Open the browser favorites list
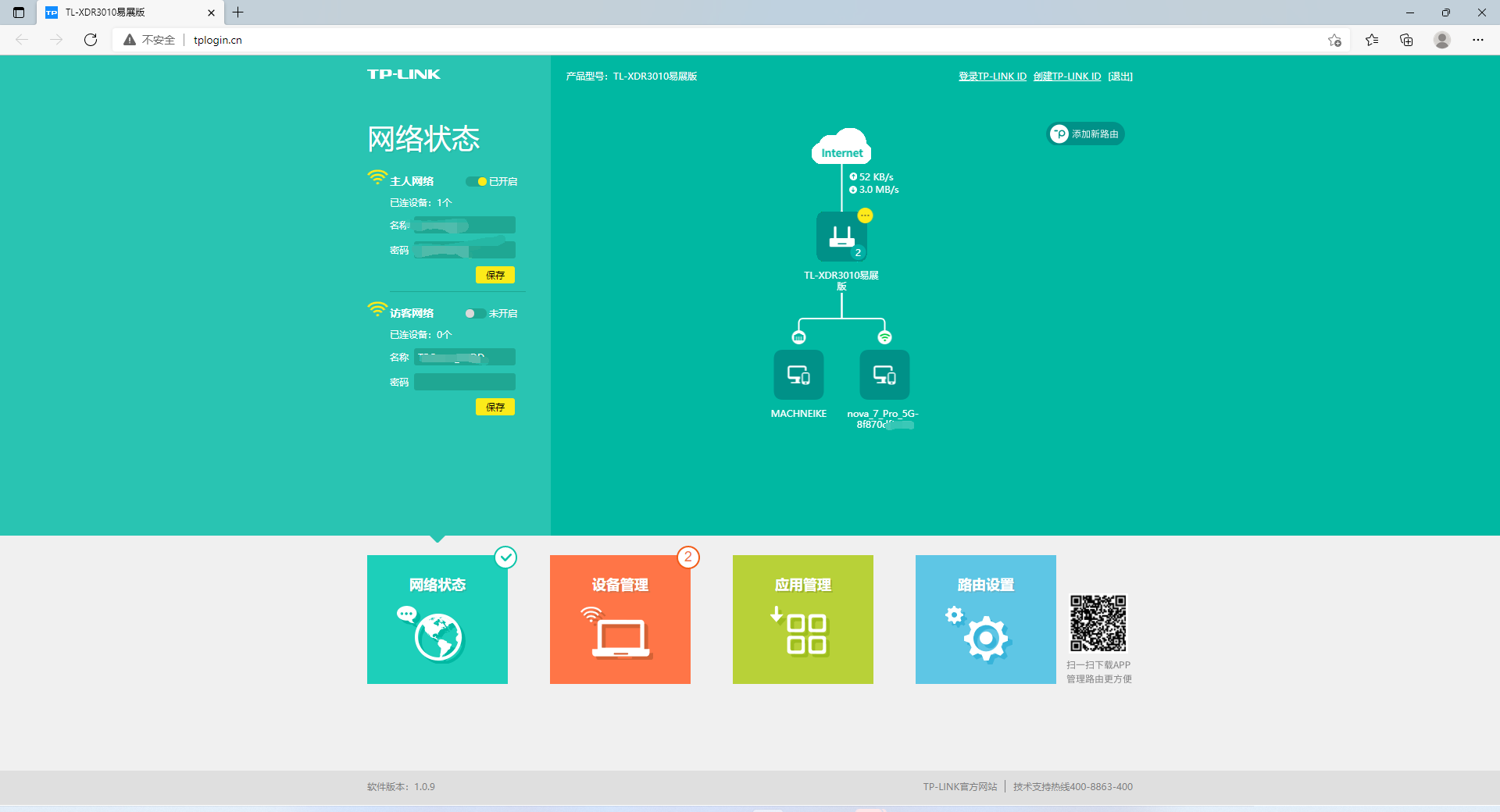Image resolution: width=1500 pixels, height=812 pixels. pos(1372,40)
